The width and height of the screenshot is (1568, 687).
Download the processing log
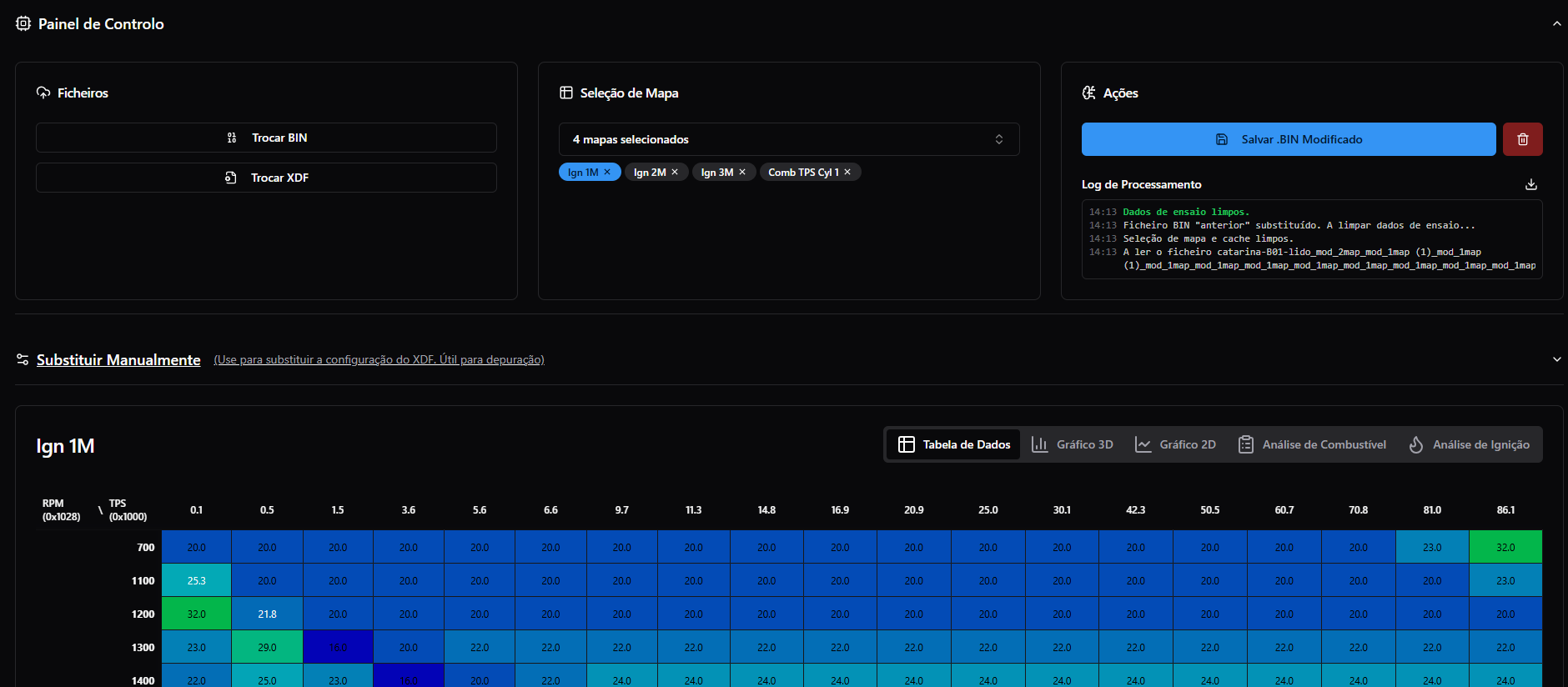[x=1530, y=184]
